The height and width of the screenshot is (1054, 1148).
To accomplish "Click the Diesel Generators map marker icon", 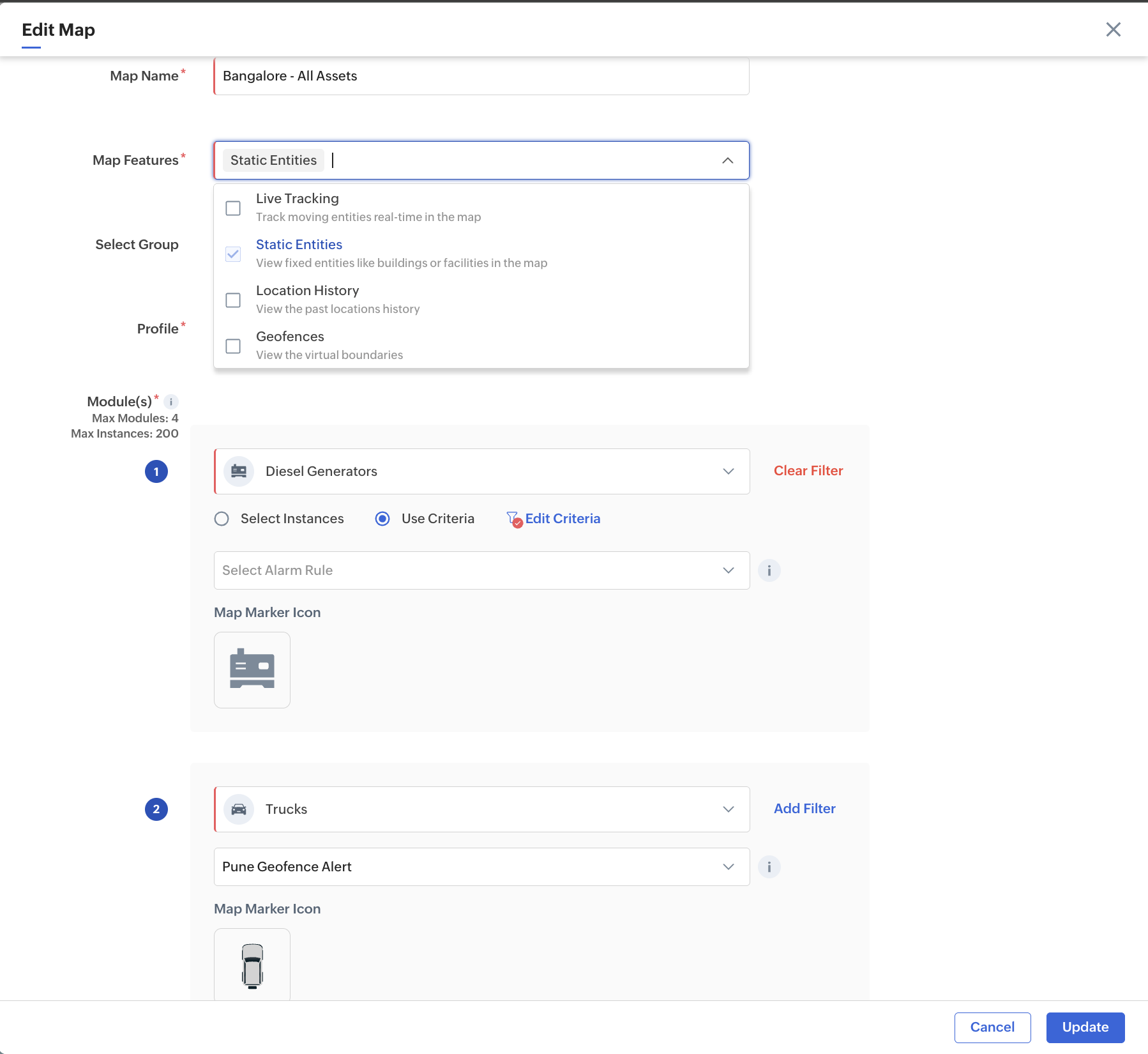I will click(x=252, y=670).
